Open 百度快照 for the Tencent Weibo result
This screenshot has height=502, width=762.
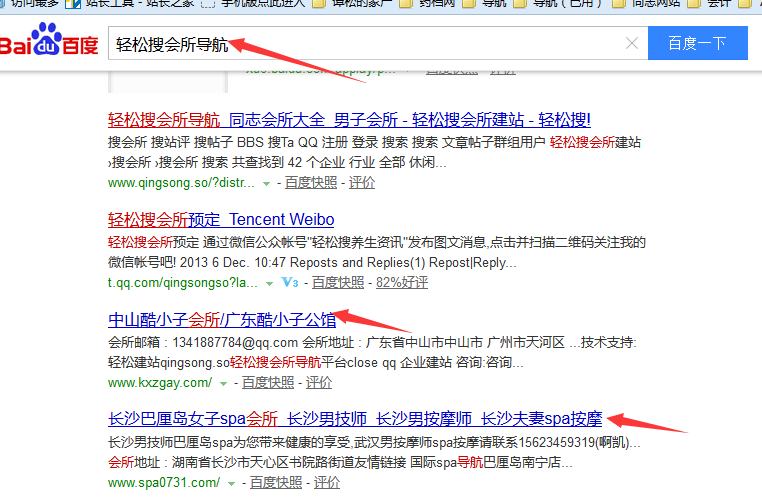[338, 282]
